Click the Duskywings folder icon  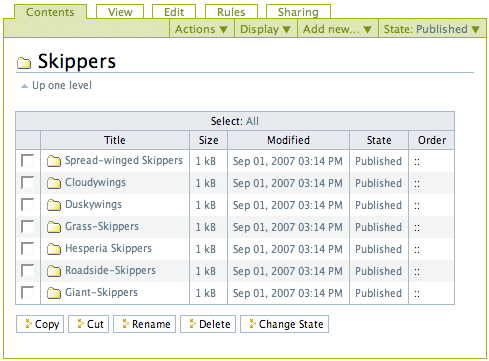(54, 205)
